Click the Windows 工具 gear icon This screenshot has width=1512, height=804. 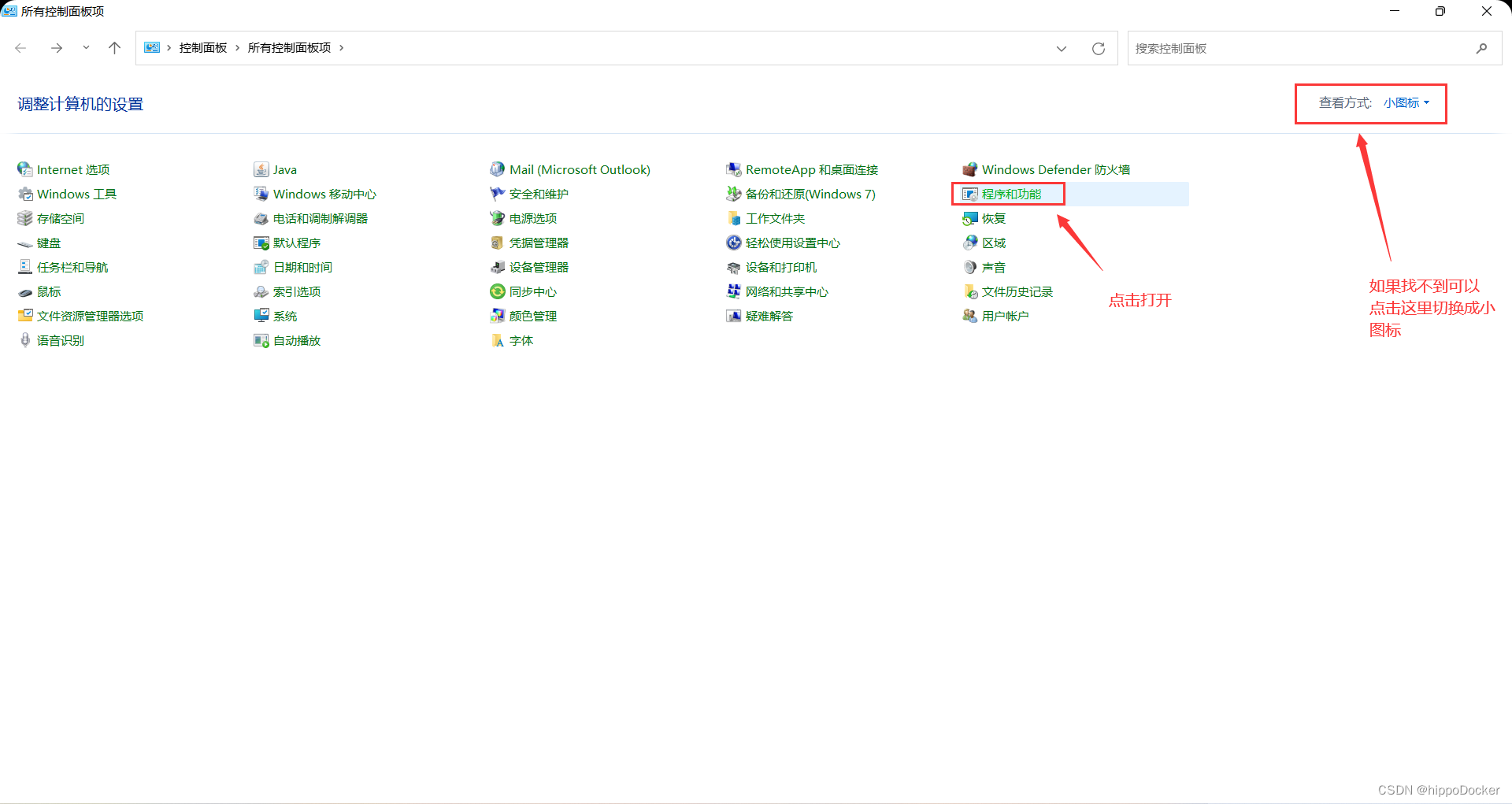25,194
